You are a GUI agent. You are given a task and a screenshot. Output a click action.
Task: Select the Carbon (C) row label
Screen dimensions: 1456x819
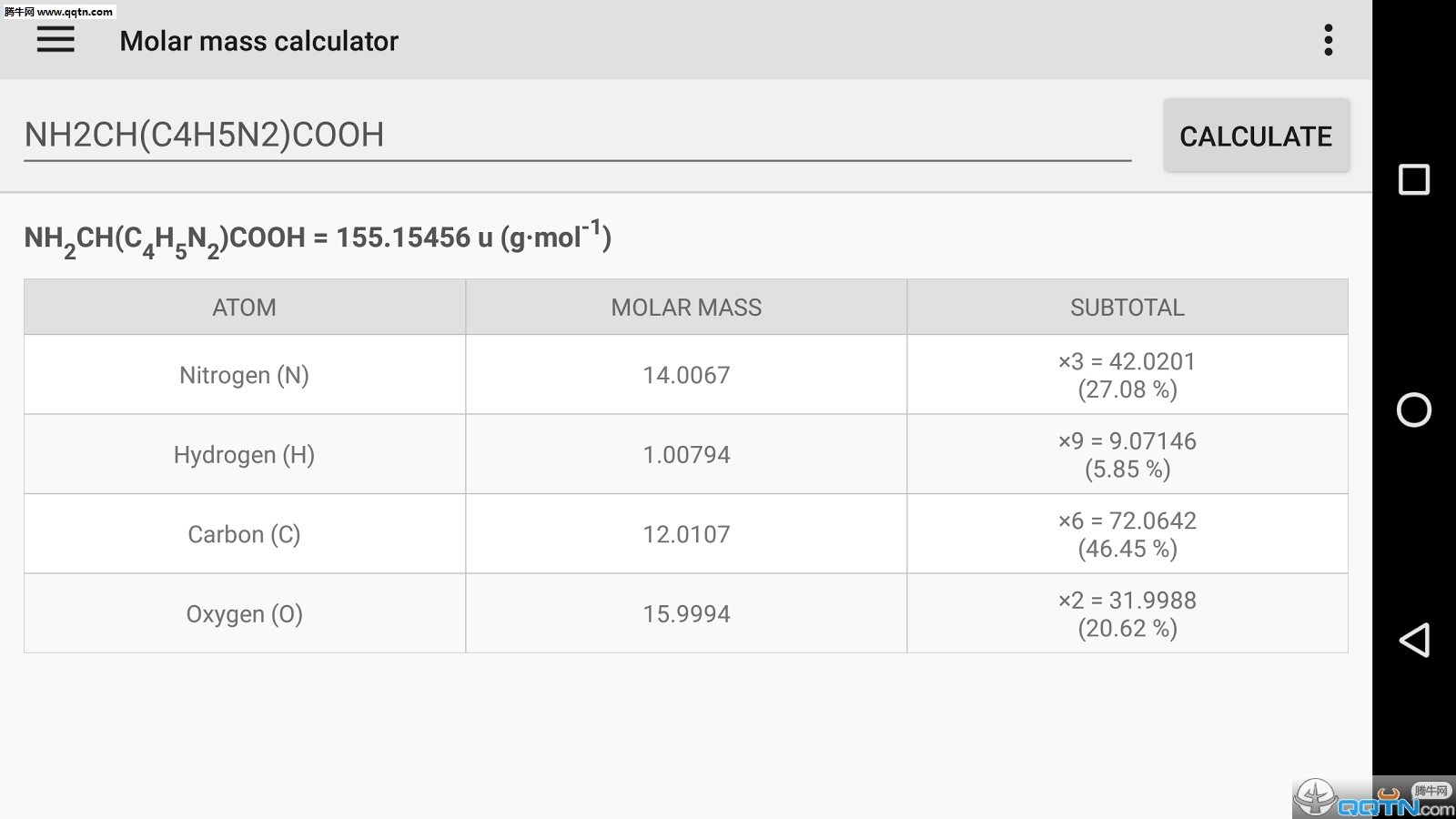click(244, 534)
